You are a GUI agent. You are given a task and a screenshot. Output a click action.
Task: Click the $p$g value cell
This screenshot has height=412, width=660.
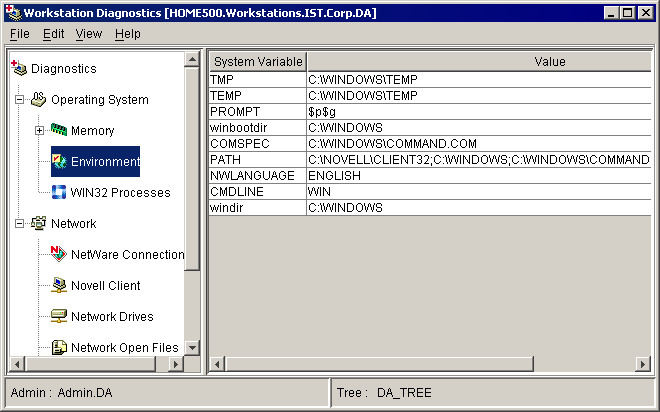coord(479,112)
